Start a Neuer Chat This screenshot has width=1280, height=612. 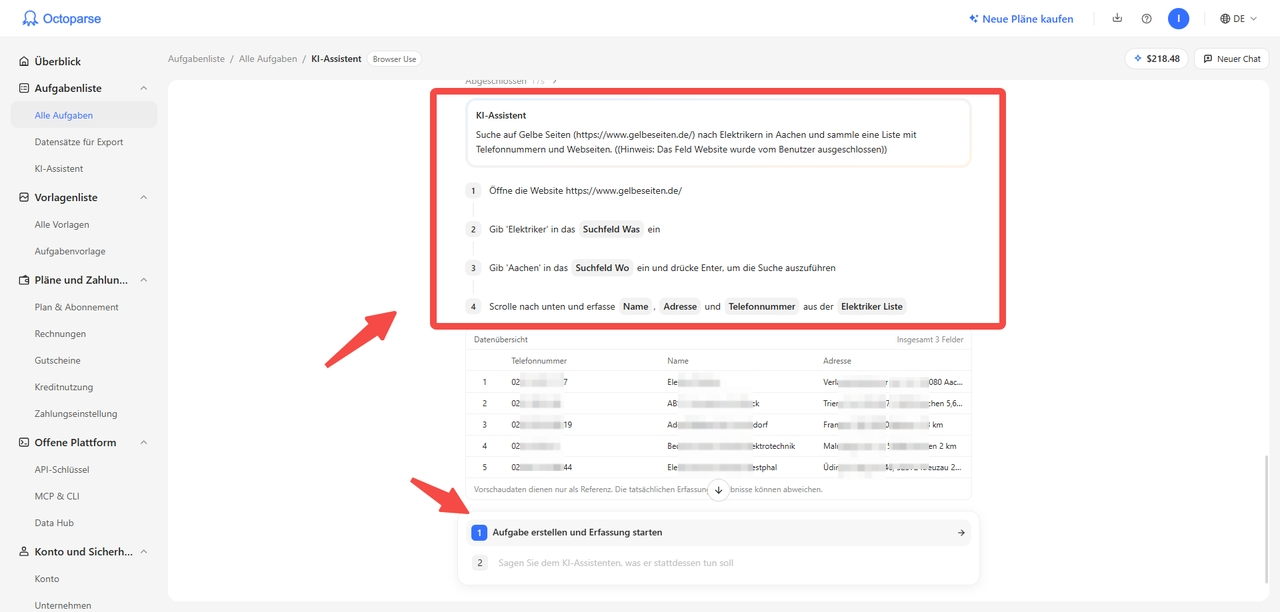point(1231,59)
